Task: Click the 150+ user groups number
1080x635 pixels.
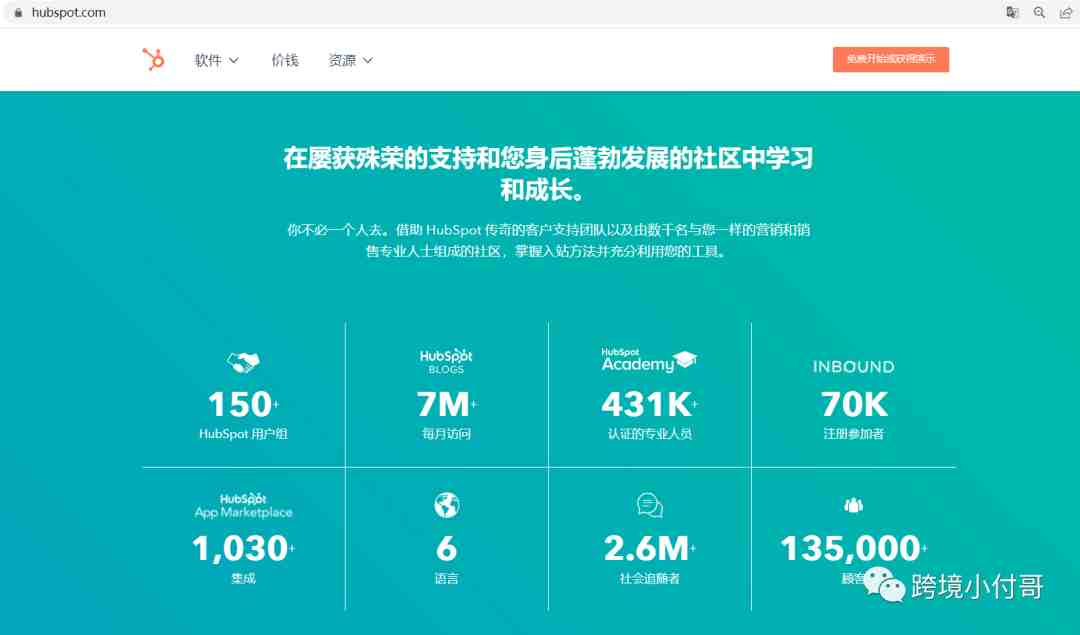Action: coord(243,404)
